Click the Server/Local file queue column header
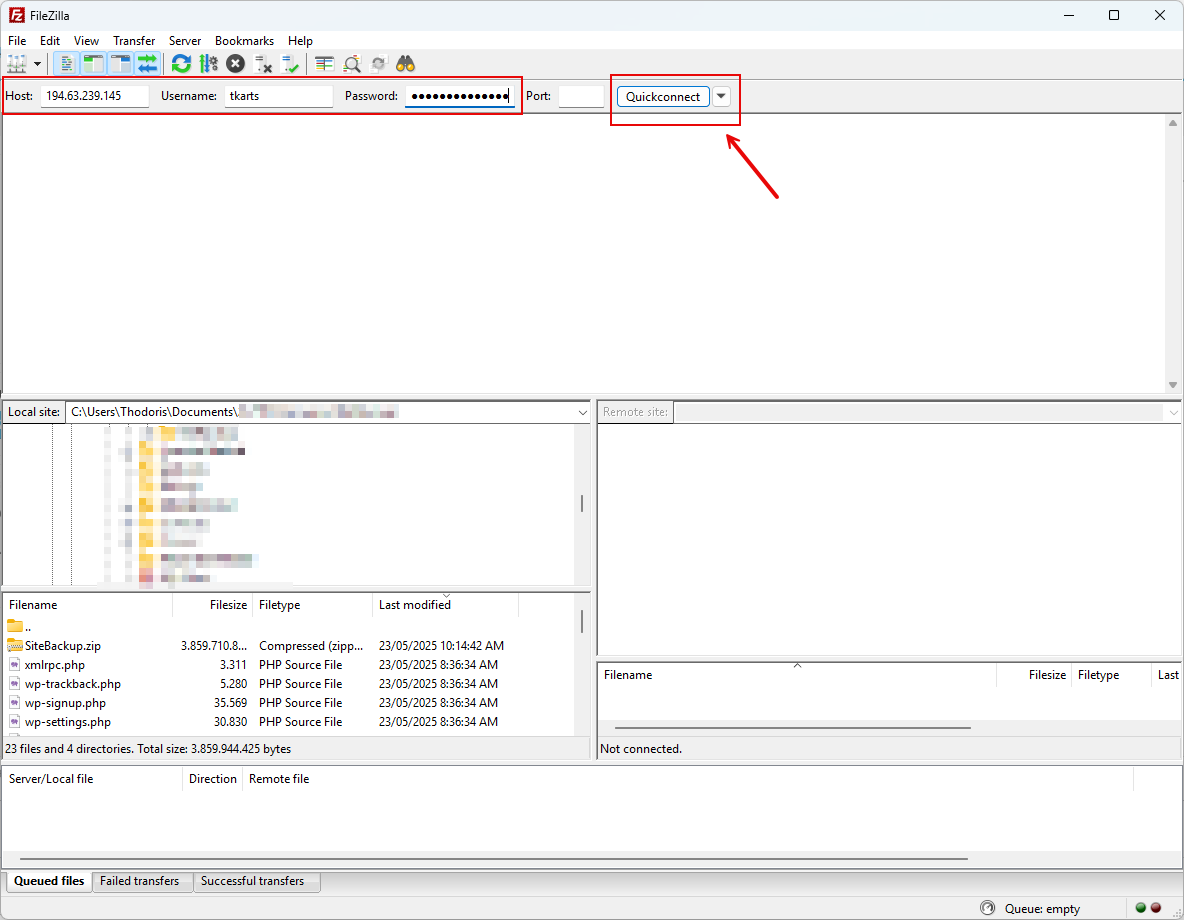Screen dimensions: 1184x920 (93, 779)
